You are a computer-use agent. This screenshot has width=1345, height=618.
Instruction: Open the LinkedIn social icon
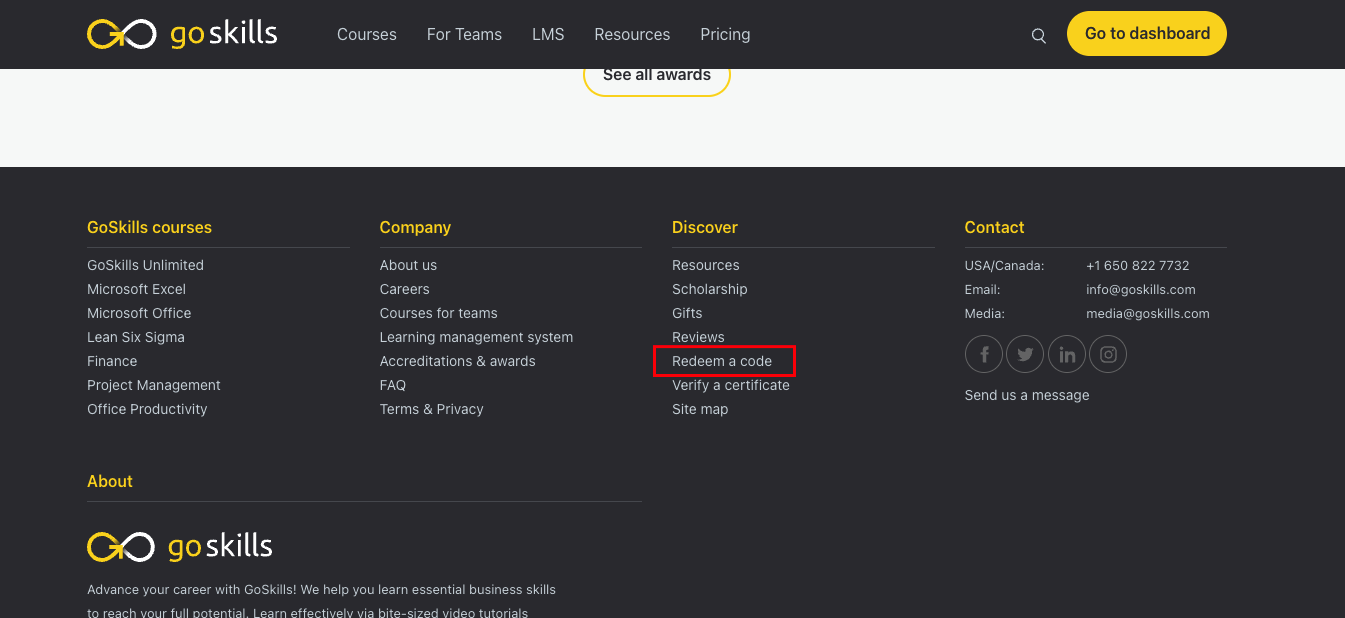click(x=1067, y=354)
